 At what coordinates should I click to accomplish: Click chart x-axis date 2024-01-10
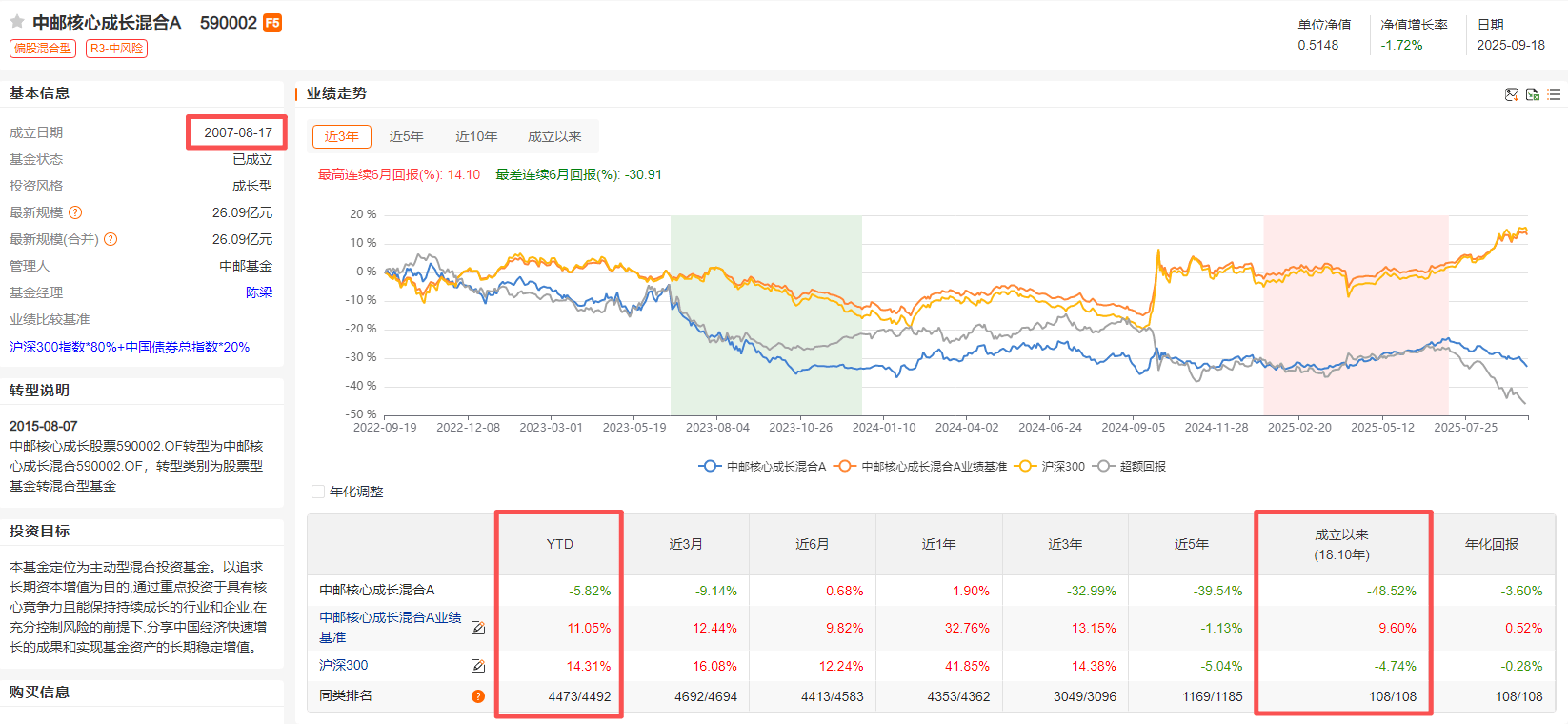tap(884, 428)
